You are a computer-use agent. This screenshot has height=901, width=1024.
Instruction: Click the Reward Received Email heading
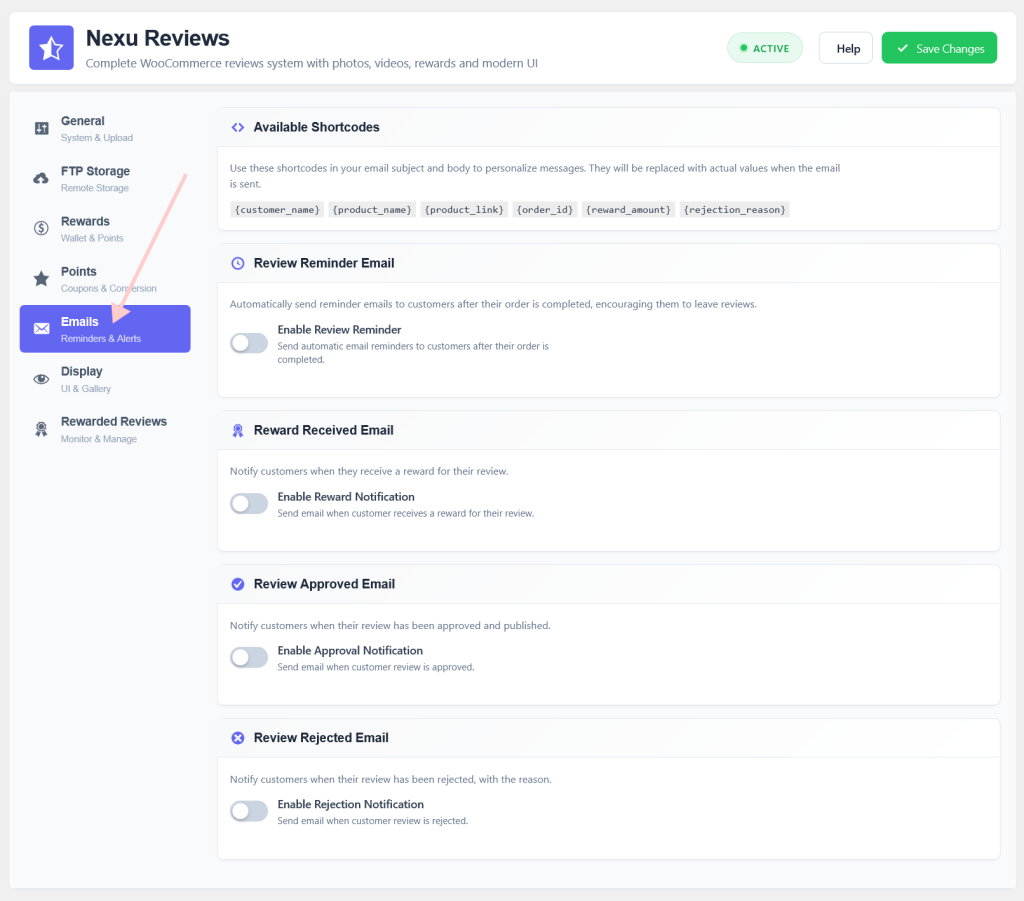[x=323, y=430]
